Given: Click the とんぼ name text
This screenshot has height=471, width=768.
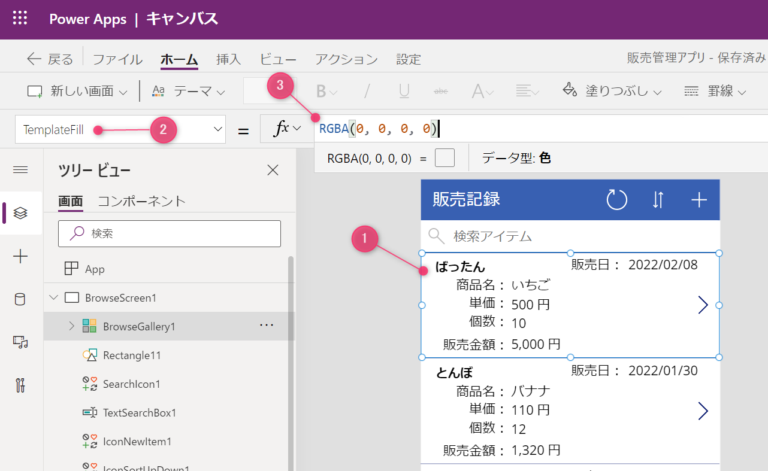Looking at the screenshot, I should coord(454,373).
